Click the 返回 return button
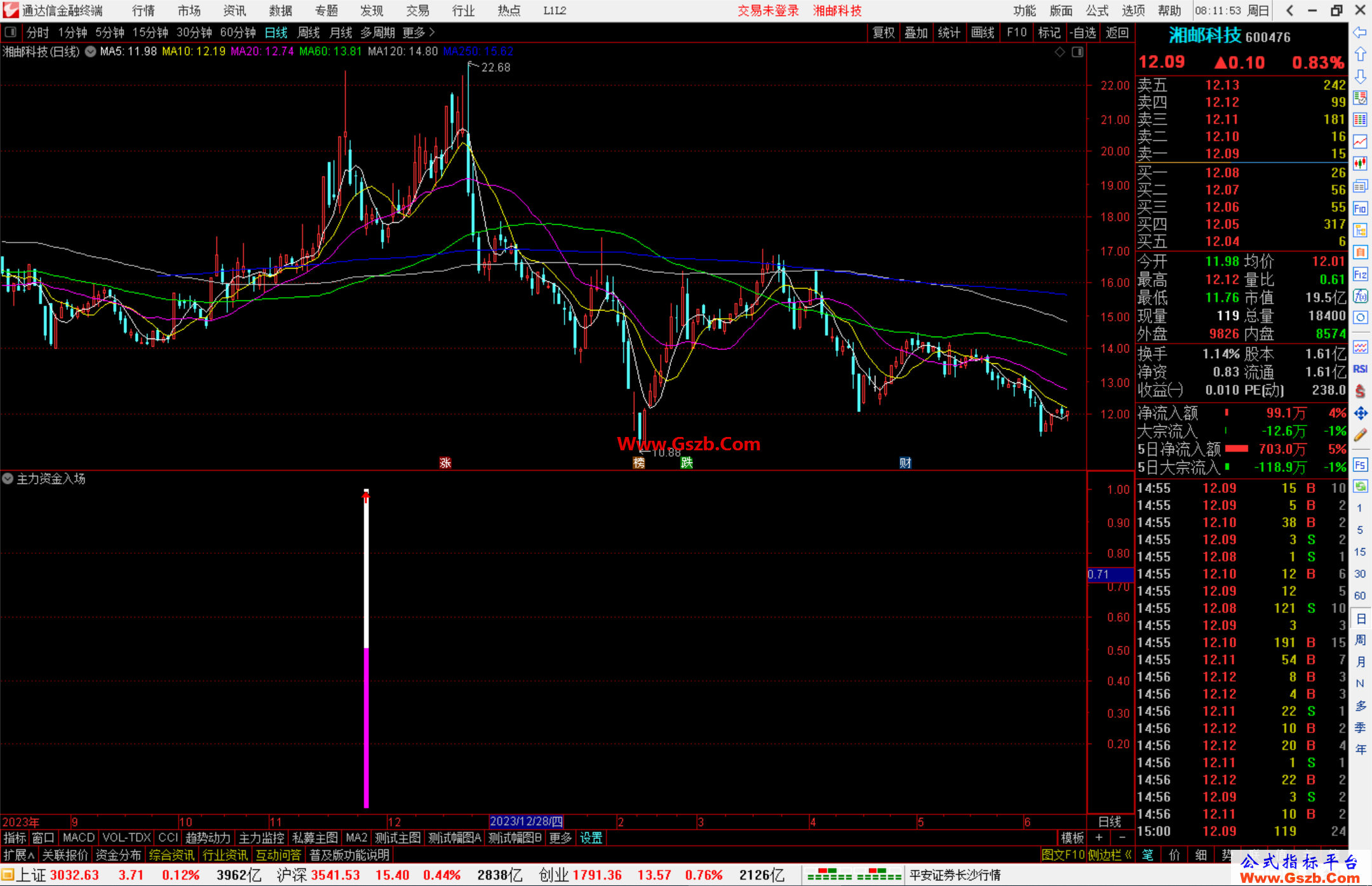Image resolution: width=1372 pixels, height=886 pixels. click(x=1117, y=32)
